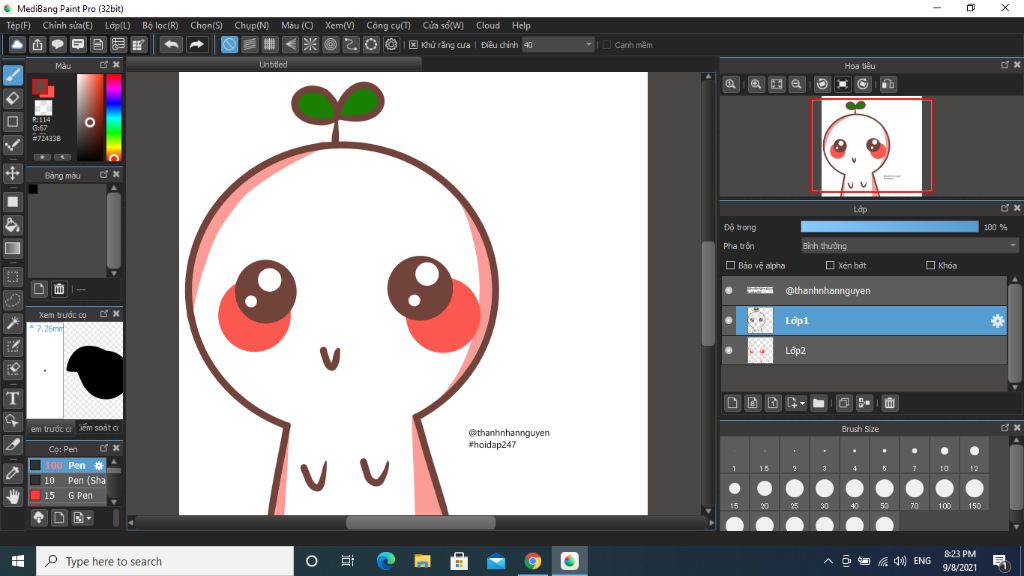This screenshot has width=1024, height=576.
Task: Enable the Bảo vệ alpha checkbox
Action: (x=730, y=266)
